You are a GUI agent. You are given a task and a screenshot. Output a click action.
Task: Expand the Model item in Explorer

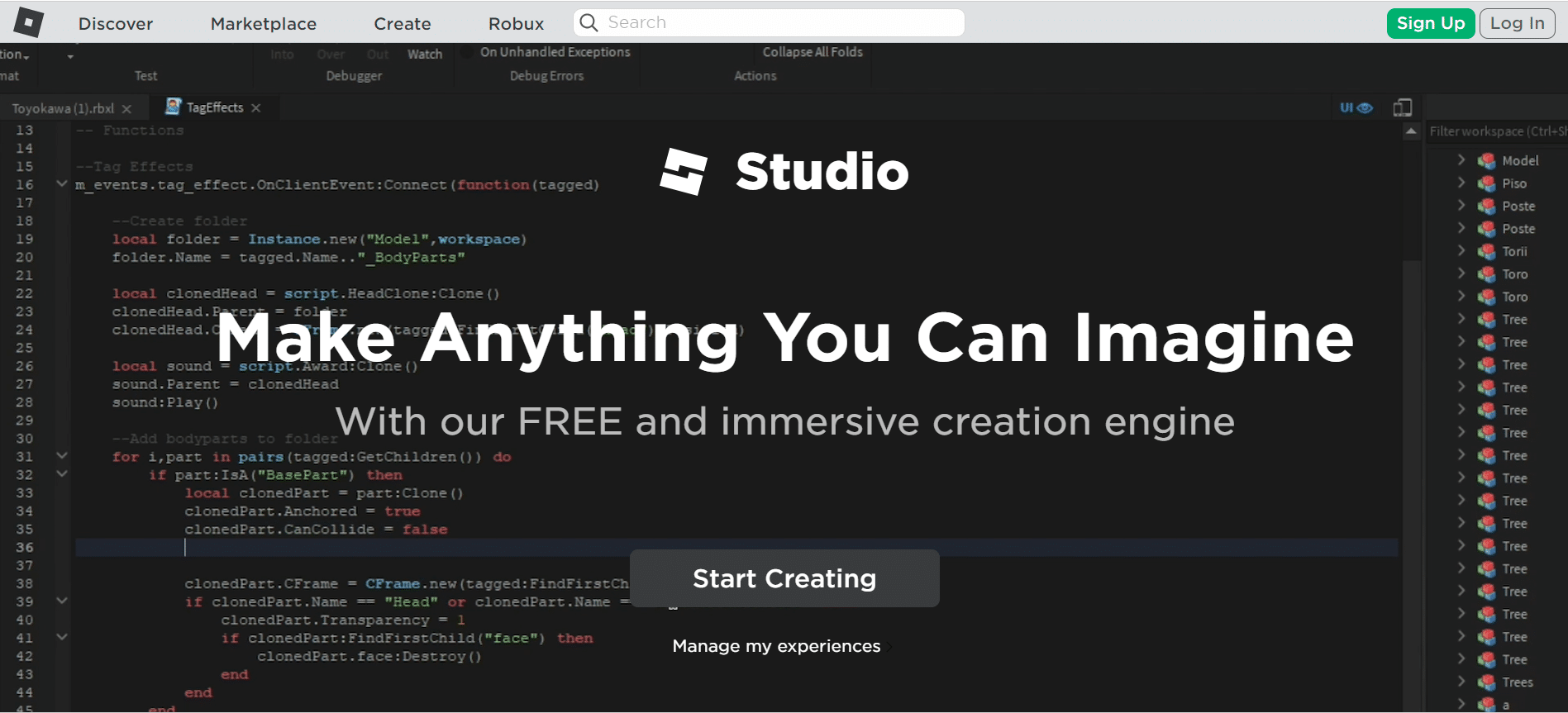1461,159
